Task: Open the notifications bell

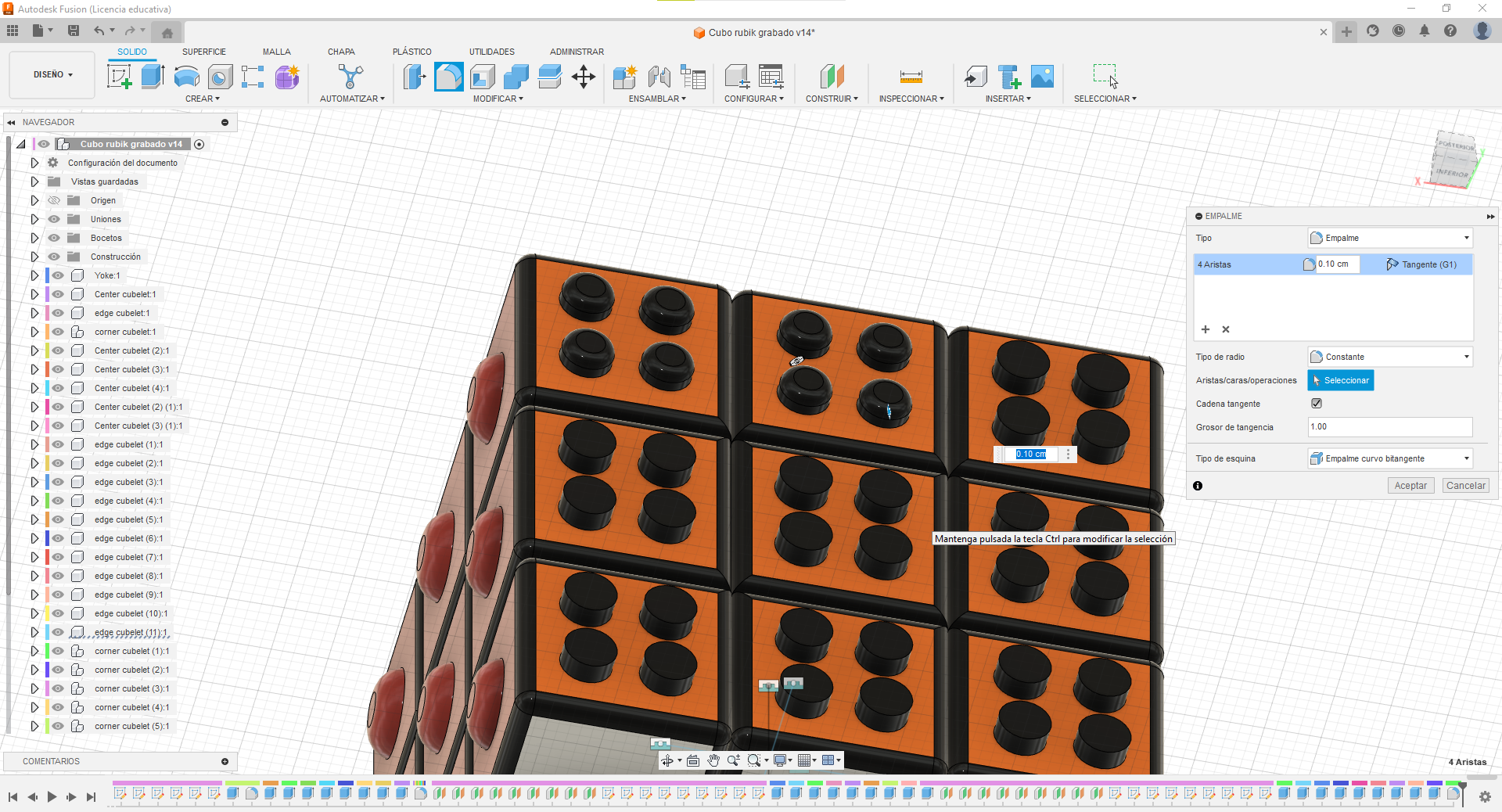Action: pyautogui.click(x=1425, y=31)
